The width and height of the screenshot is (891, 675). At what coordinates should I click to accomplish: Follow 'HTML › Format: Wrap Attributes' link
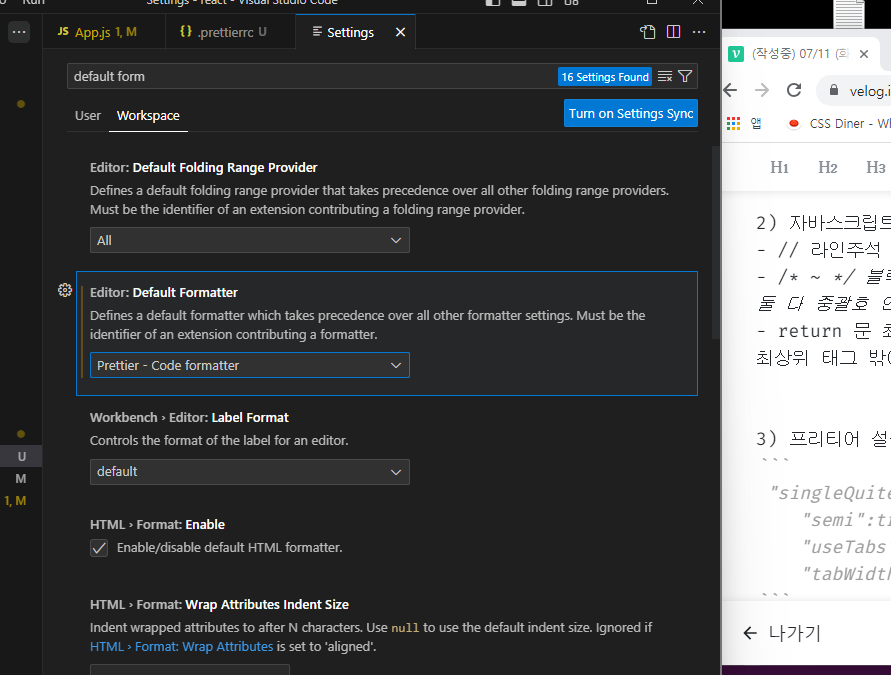click(181, 647)
